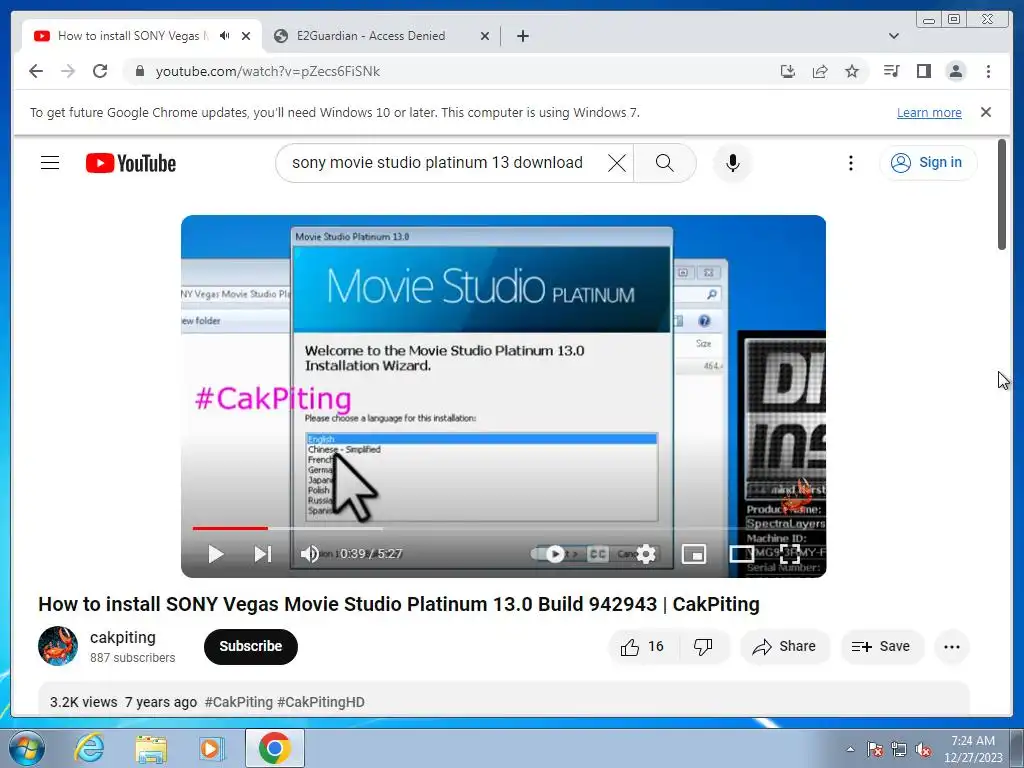Image resolution: width=1024 pixels, height=768 pixels.
Task: Click the #CakPiting hashtag
Action: click(x=238, y=702)
